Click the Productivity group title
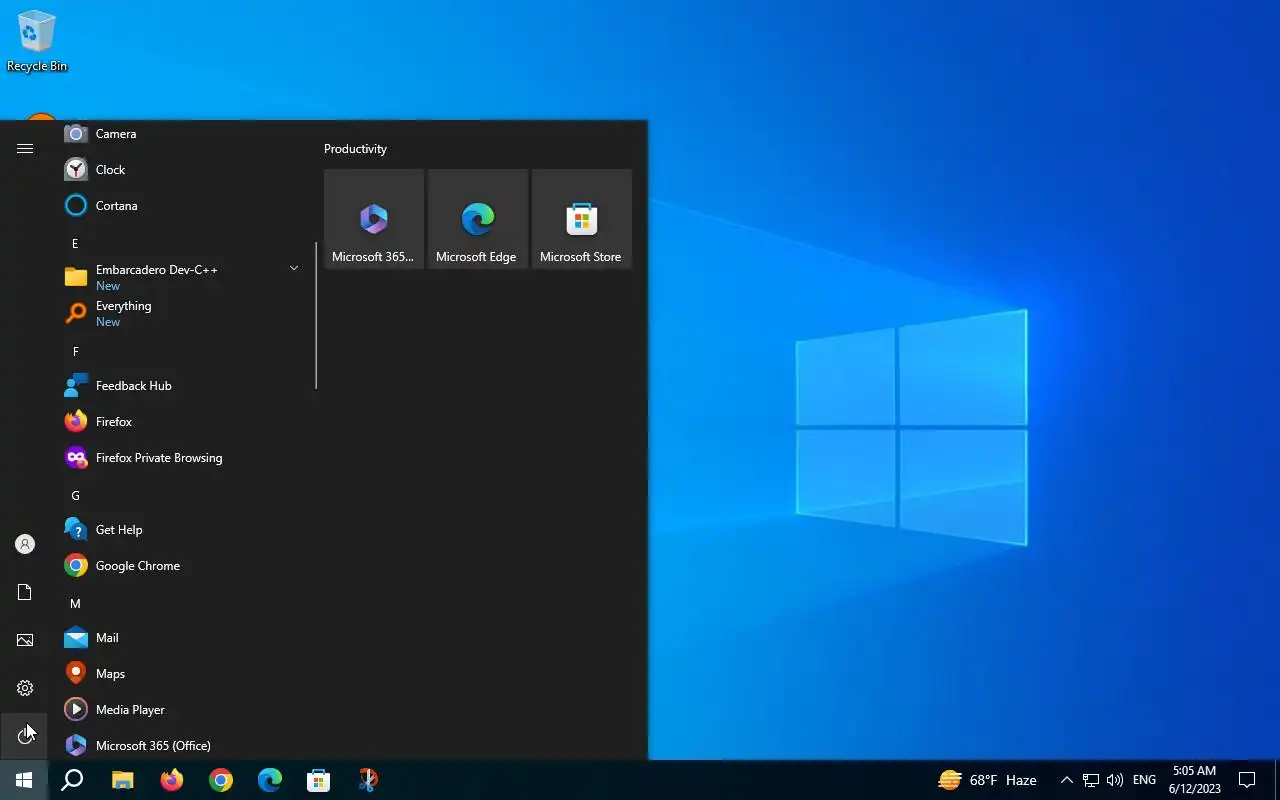The height and width of the screenshot is (800, 1280). tap(355, 149)
